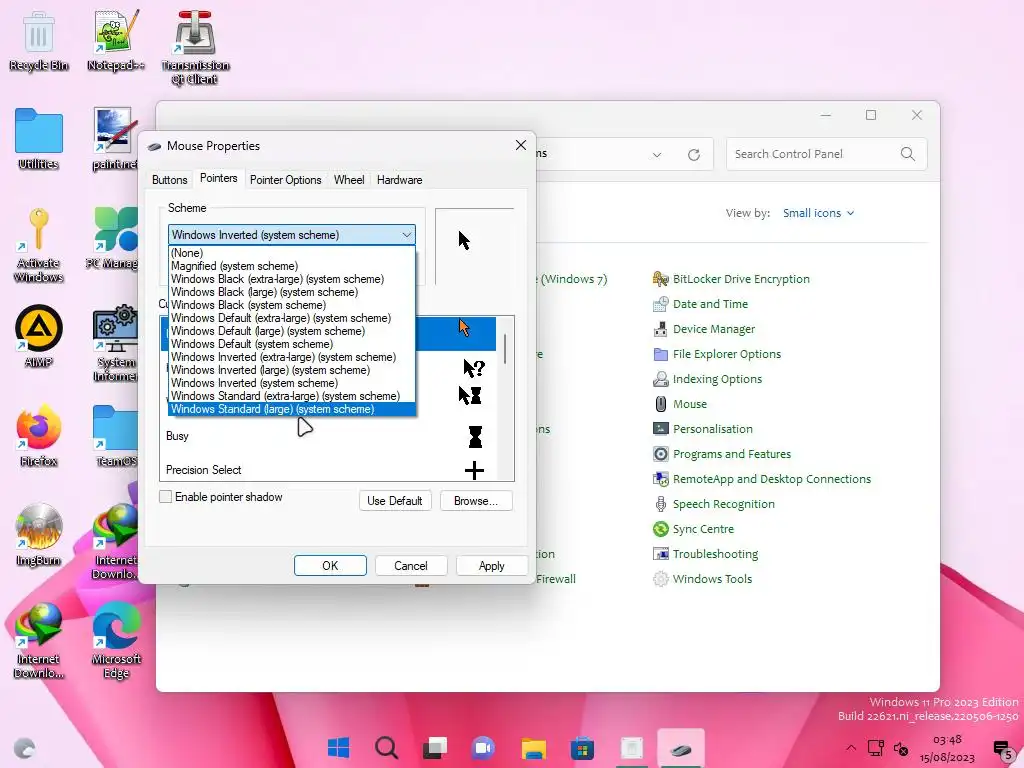Click the refresh button in Control Panel
Image resolution: width=1024 pixels, height=768 pixels.
694,155
